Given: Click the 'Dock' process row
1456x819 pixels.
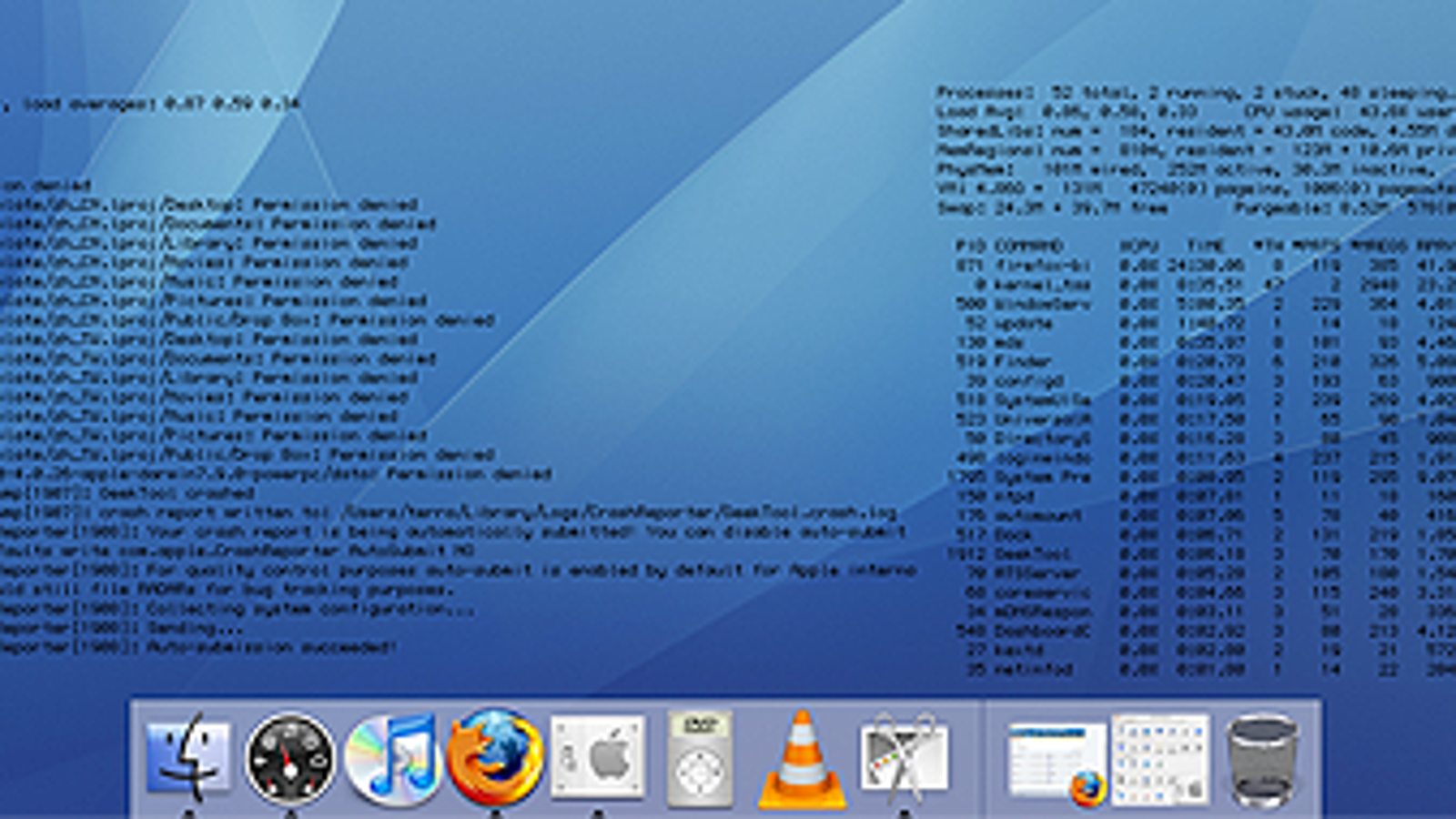Looking at the screenshot, I should (1207, 534).
